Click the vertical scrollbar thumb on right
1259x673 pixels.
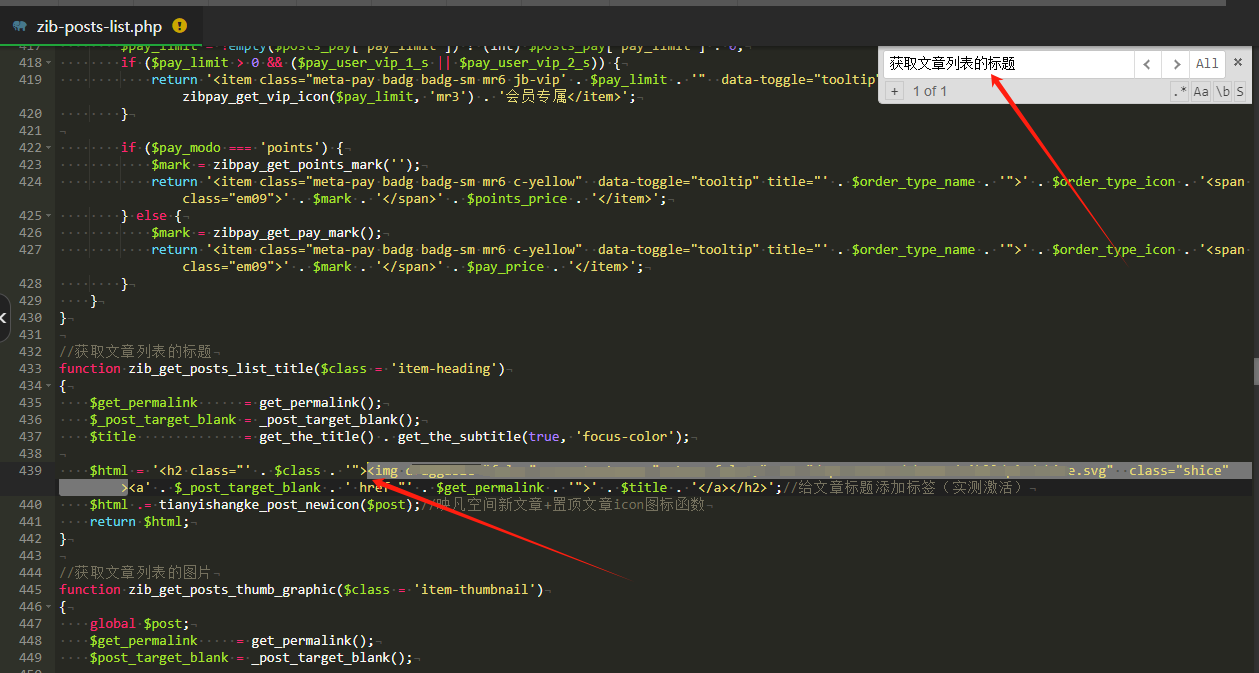point(1255,371)
